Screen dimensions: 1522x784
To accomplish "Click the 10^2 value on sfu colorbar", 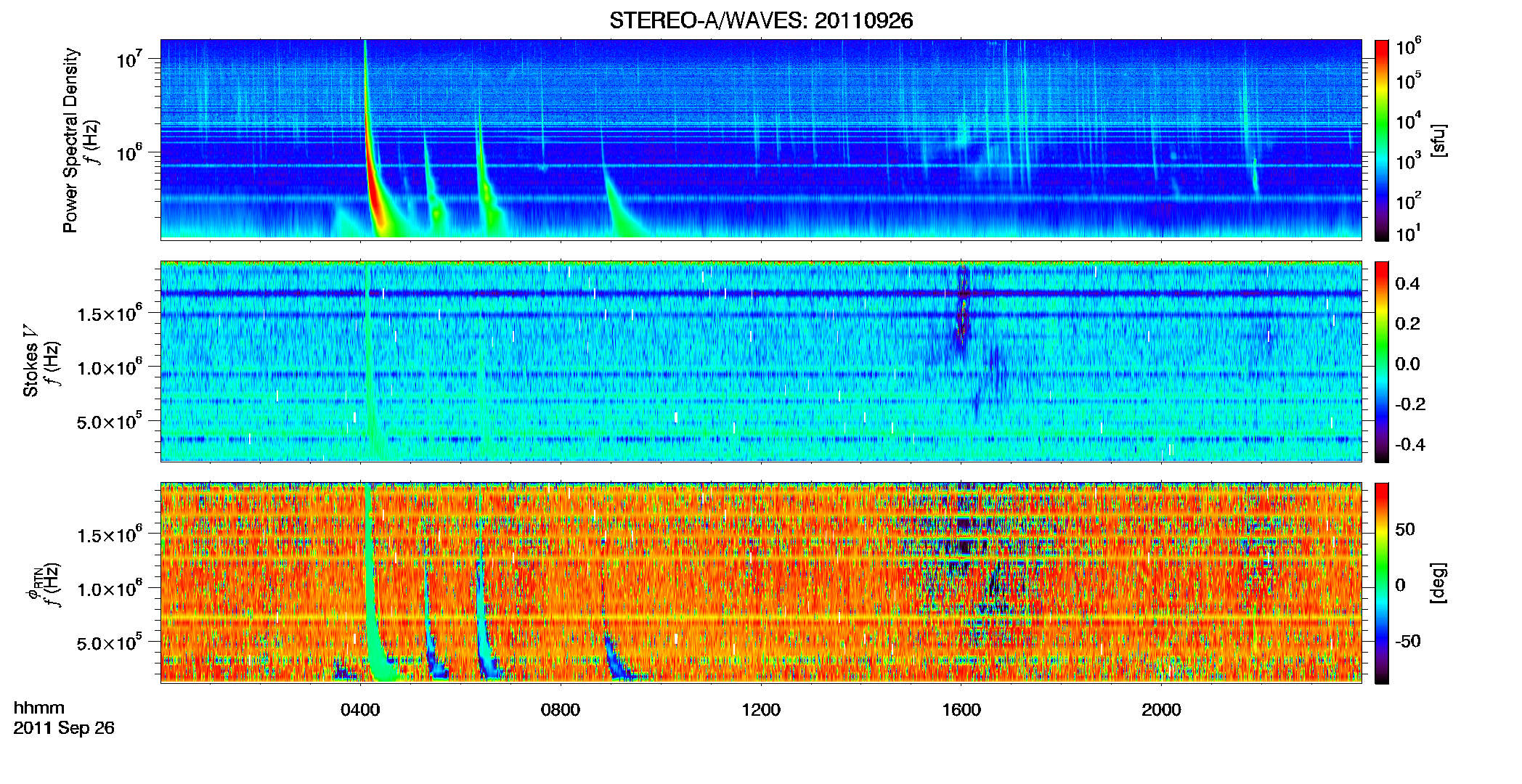I will click(1409, 201).
